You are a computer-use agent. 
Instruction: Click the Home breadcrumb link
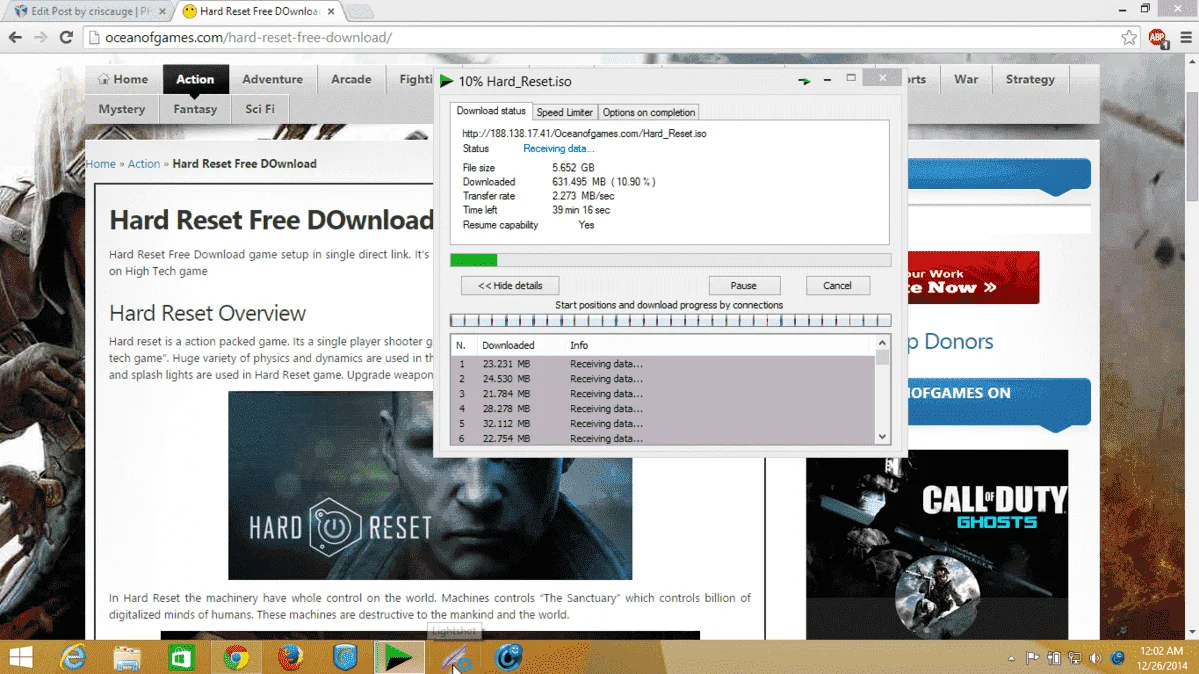coord(101,164)
